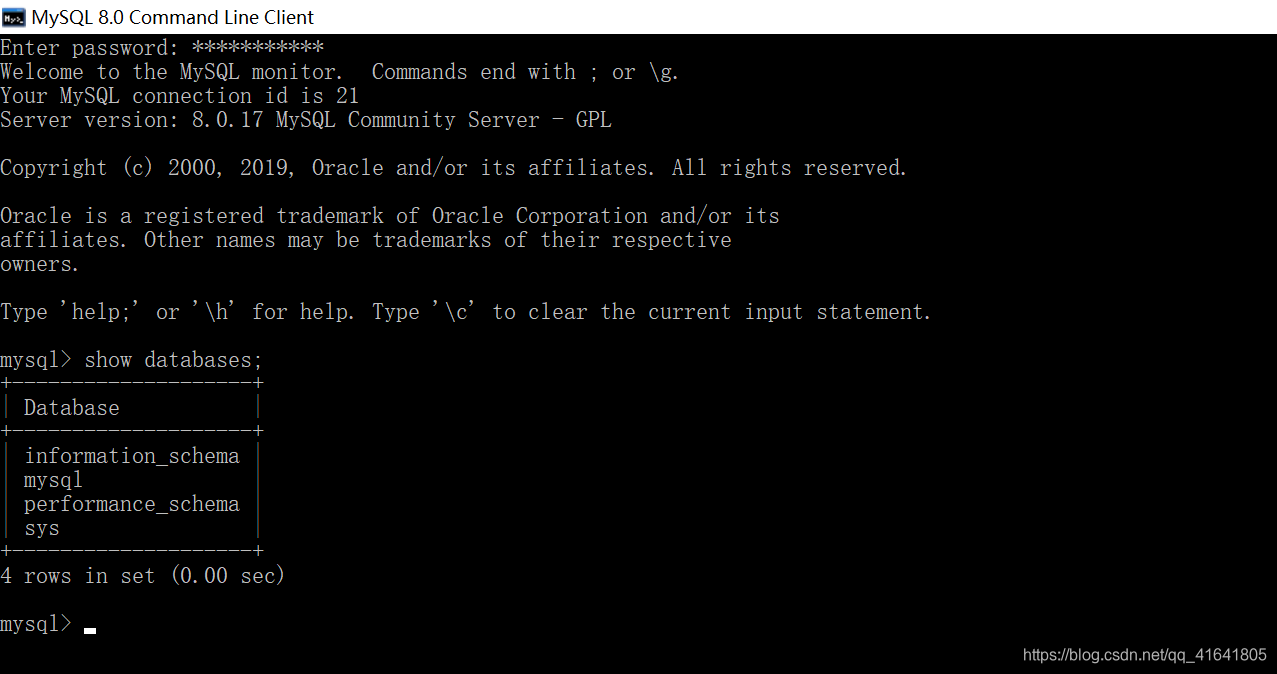The height and width of the screenshot is (674, 1277).
Task: Click the sys entry in the database list
Action: tap(42, 529)
